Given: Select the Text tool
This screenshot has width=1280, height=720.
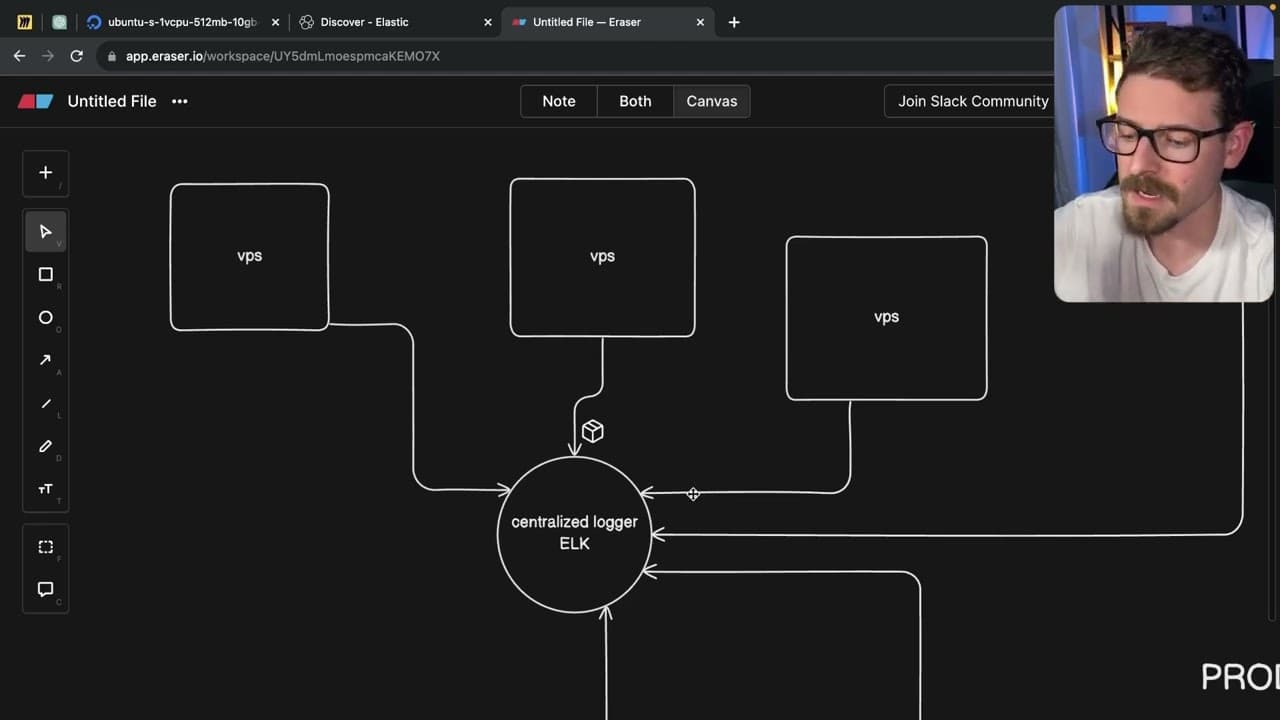Looking at the screenshot, I should tap(45, 490).
